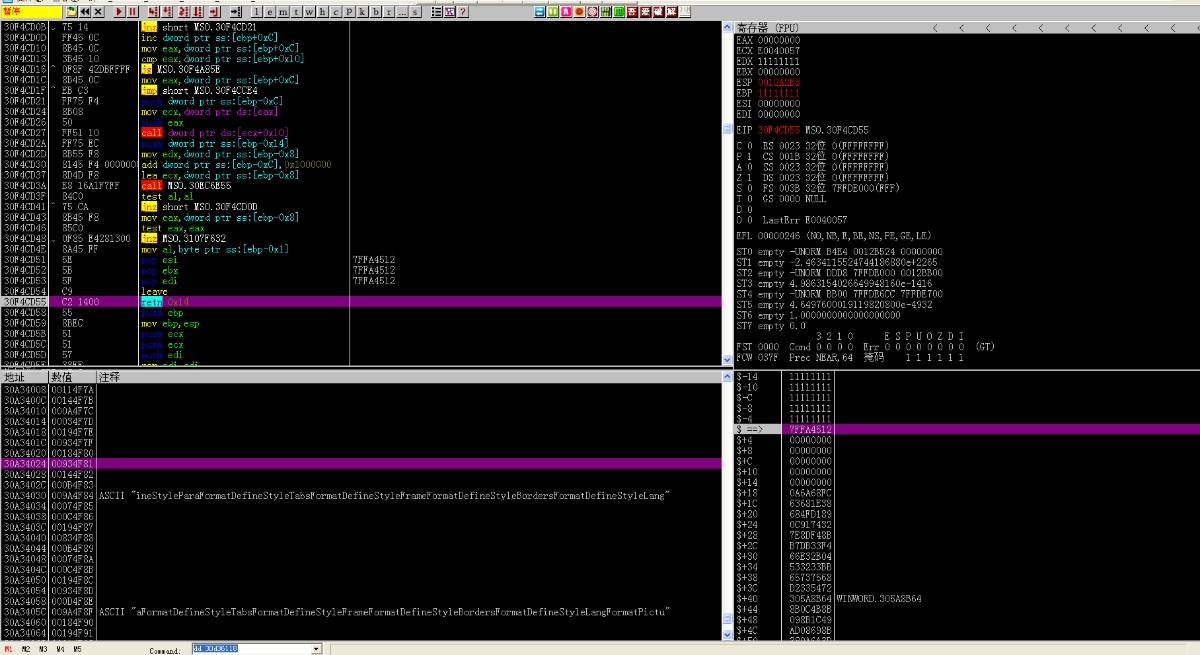Click the Go to address arrow icon

[x=236, y=11]
